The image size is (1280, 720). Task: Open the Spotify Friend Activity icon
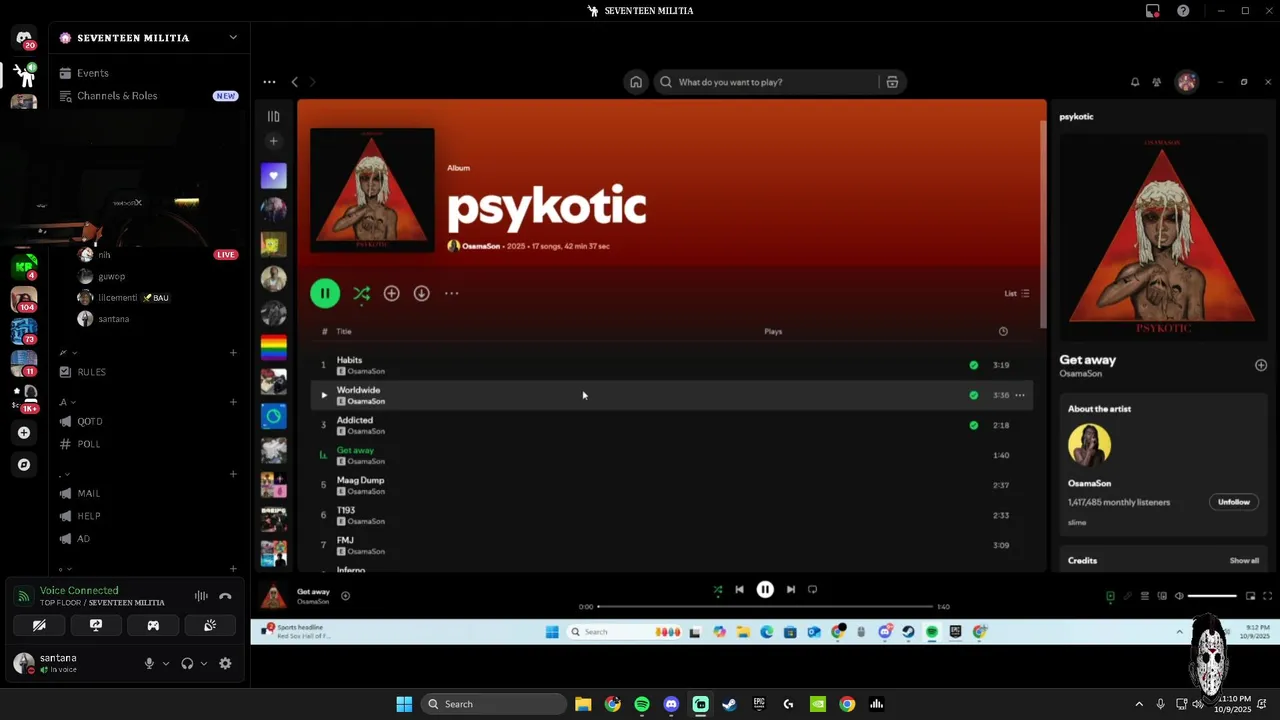click(x=1157, y=82)
